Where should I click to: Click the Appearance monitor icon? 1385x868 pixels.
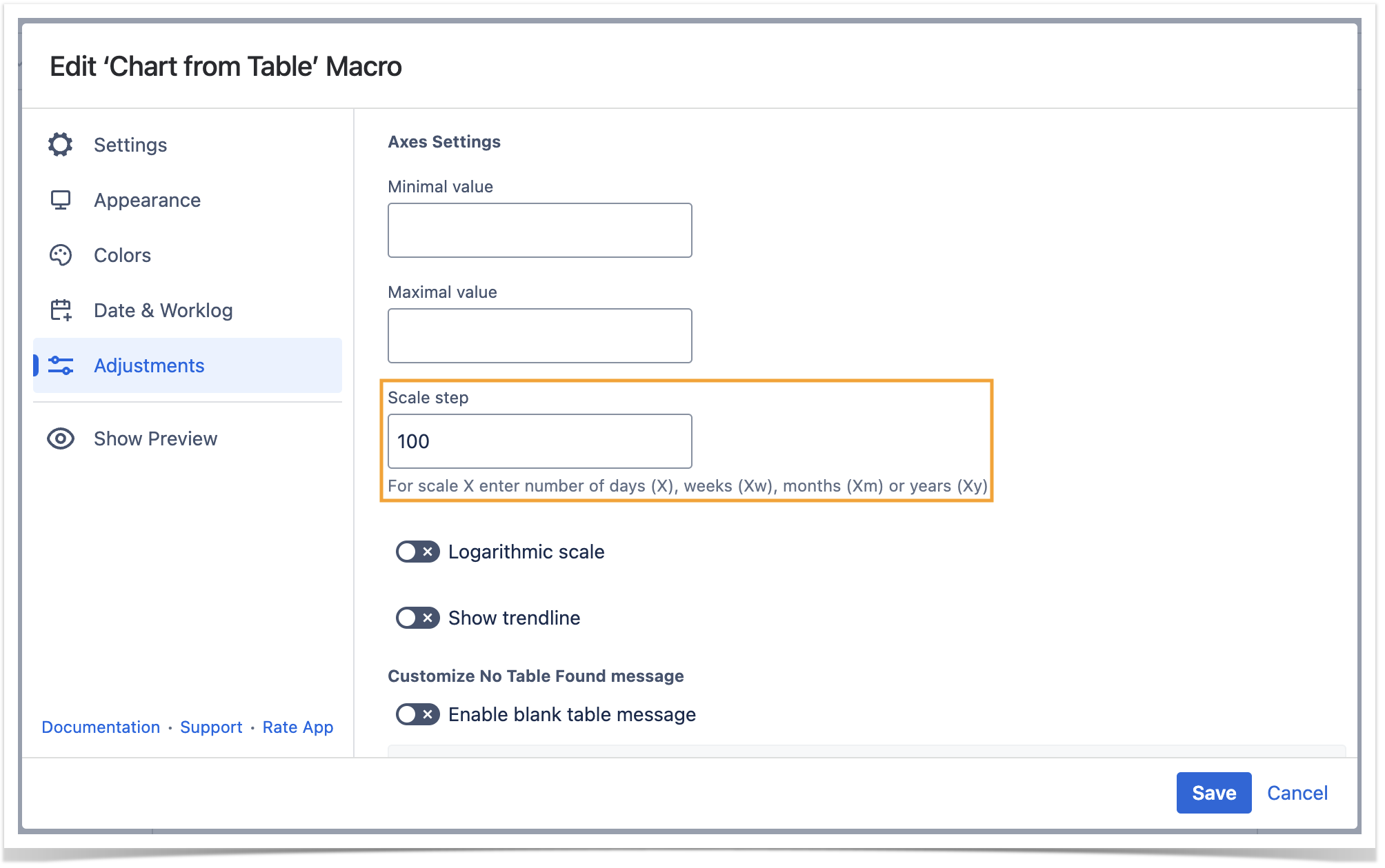click(61, 200)
